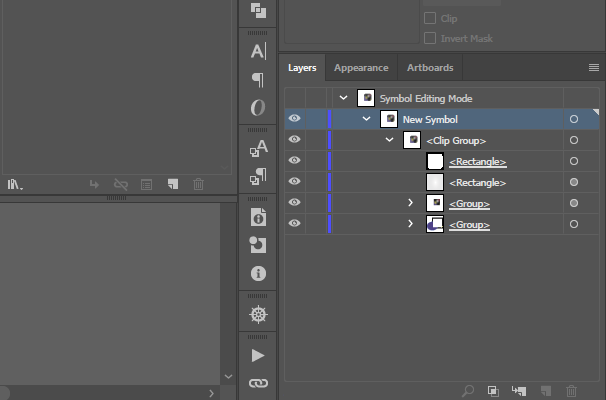
Task: Hide the first Rectangle with its eye icon
Action: [x=294, y=160]
